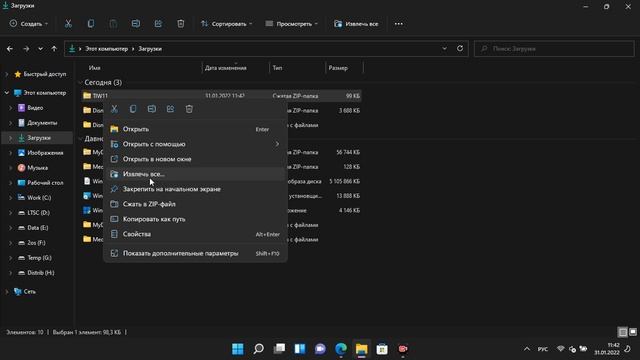This screenshot has width=640, height=360.
Task: Open the Windows Start menu
Action: tap(238, 349)
